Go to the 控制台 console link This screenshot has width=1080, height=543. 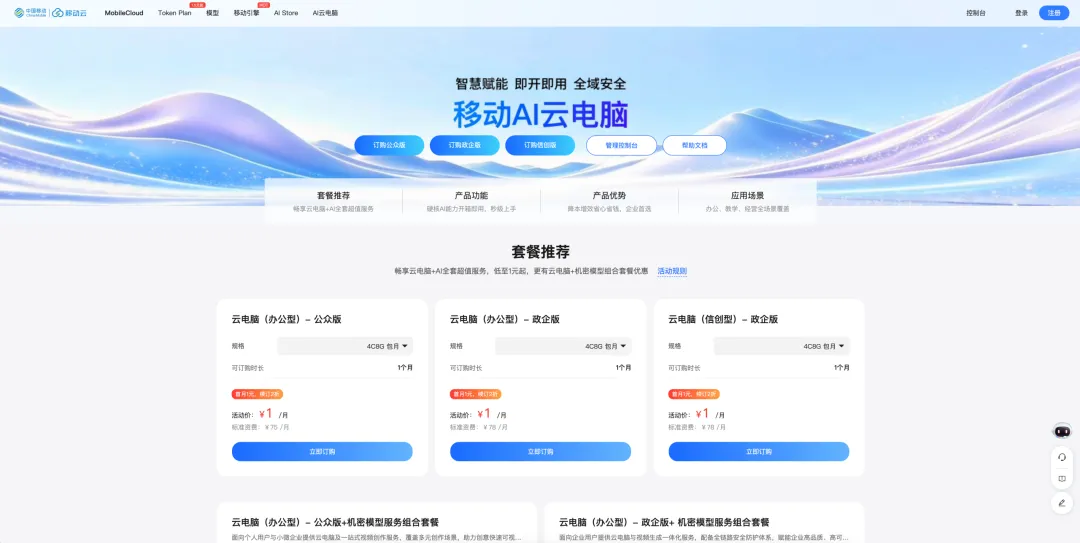pyautogui.click(x=975, y=13)
